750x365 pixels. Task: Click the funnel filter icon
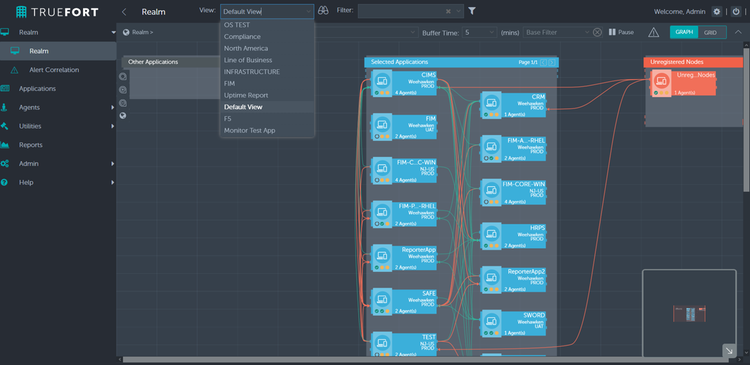(x=472, y=11)
